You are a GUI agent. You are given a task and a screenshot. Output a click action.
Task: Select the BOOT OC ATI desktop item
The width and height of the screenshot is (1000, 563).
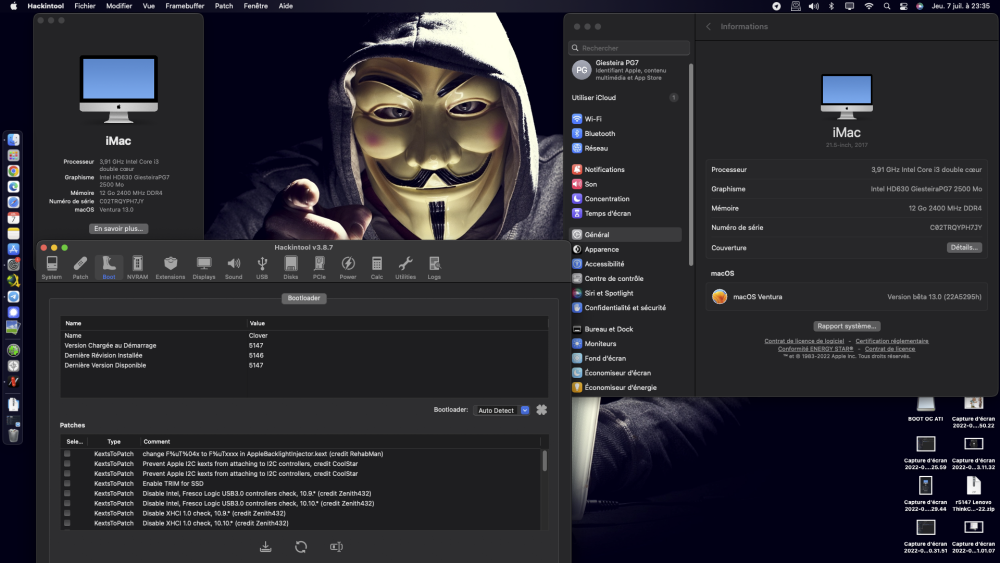925,409
